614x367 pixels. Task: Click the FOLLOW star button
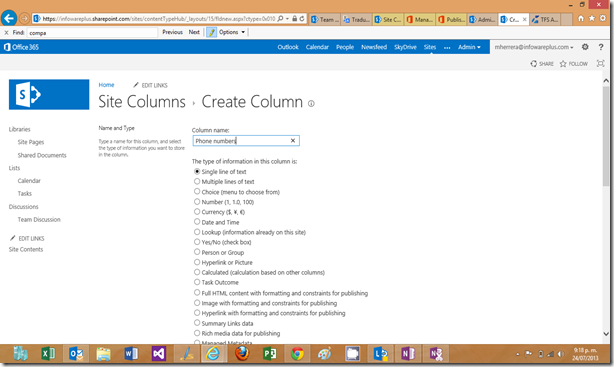(574, 63)
